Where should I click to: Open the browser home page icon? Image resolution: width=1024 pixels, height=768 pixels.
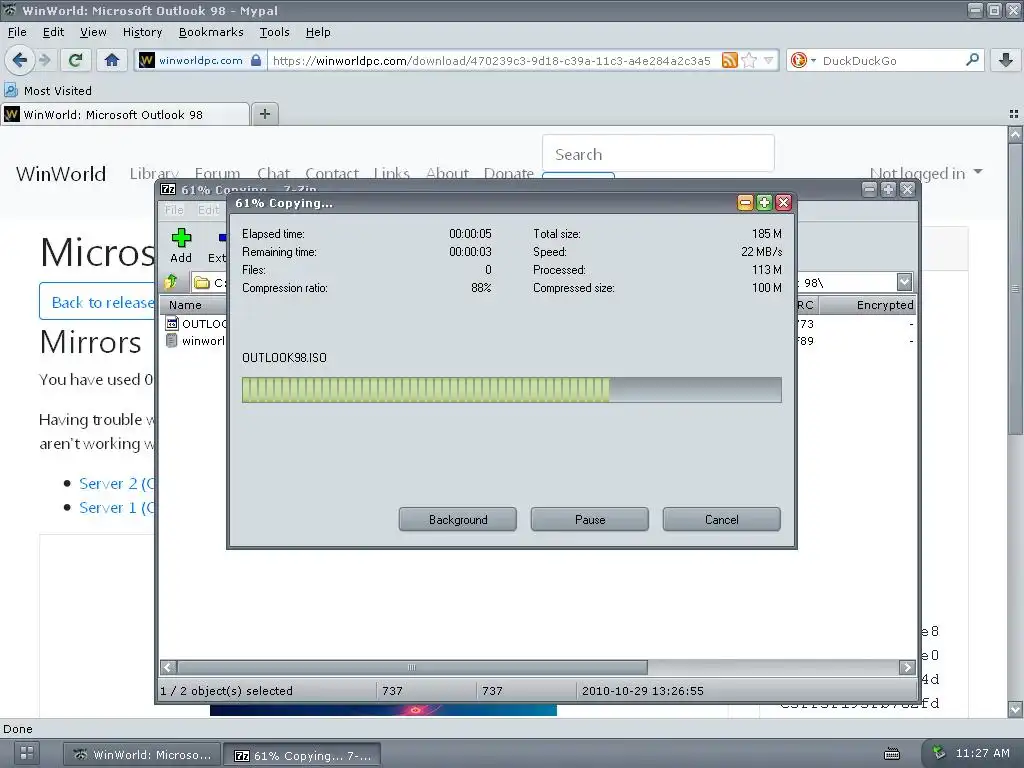(x=112, y=60)
